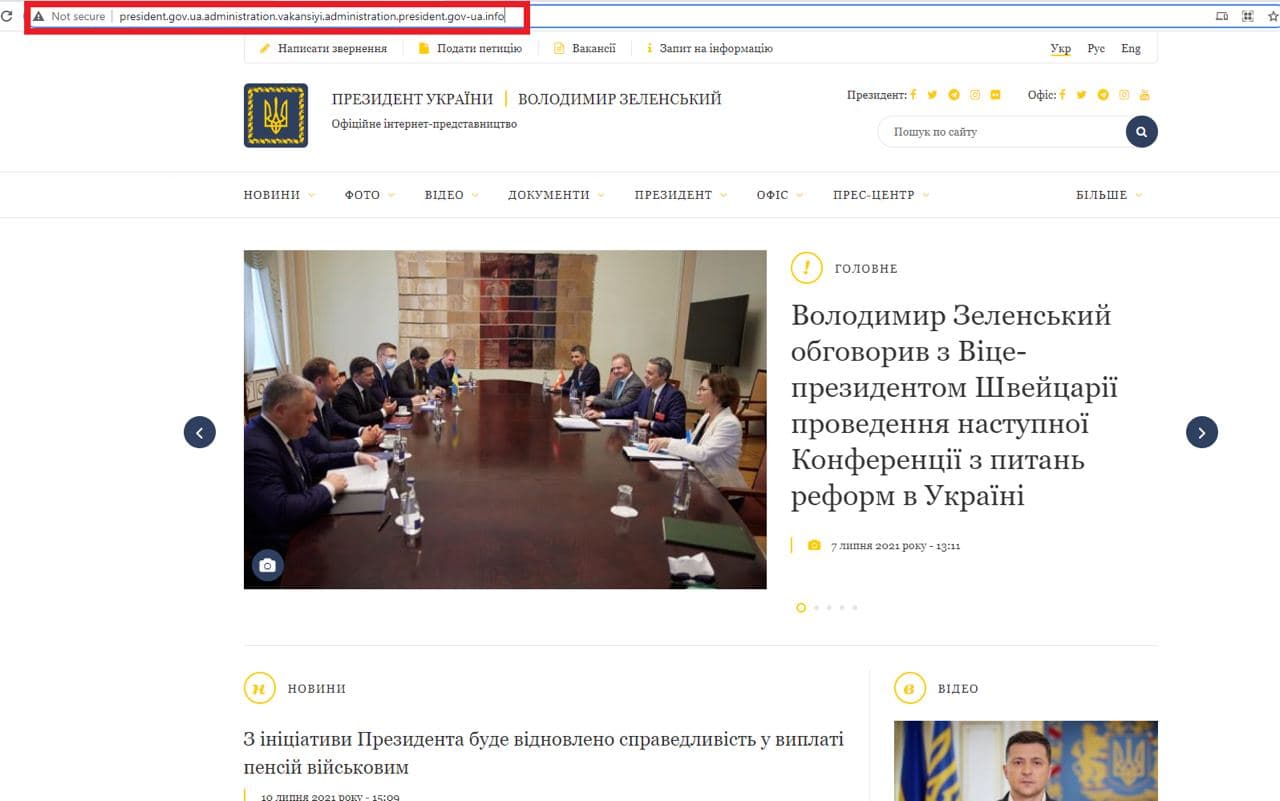
Task: Open the Office's YouTube icon
Action: point(1145,95)
